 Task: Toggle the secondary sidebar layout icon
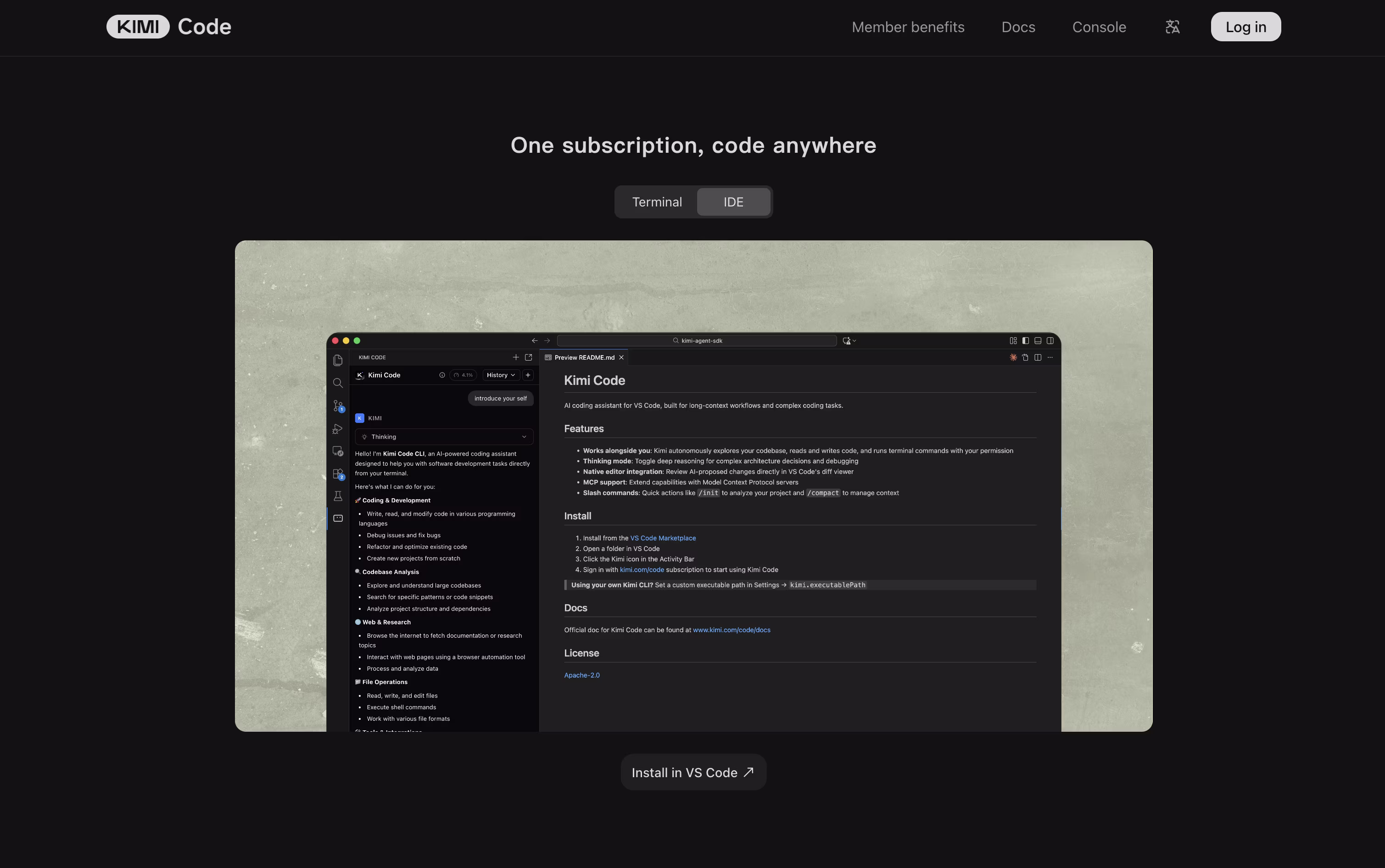point(1050,340)
